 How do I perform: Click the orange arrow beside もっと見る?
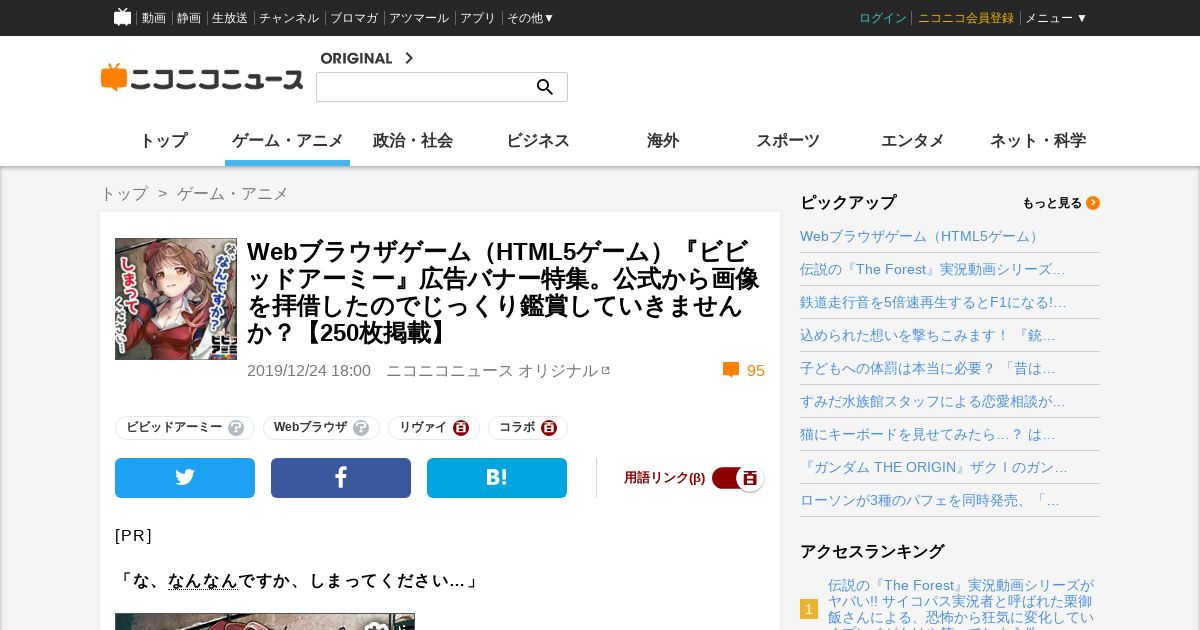(1093, 203)
